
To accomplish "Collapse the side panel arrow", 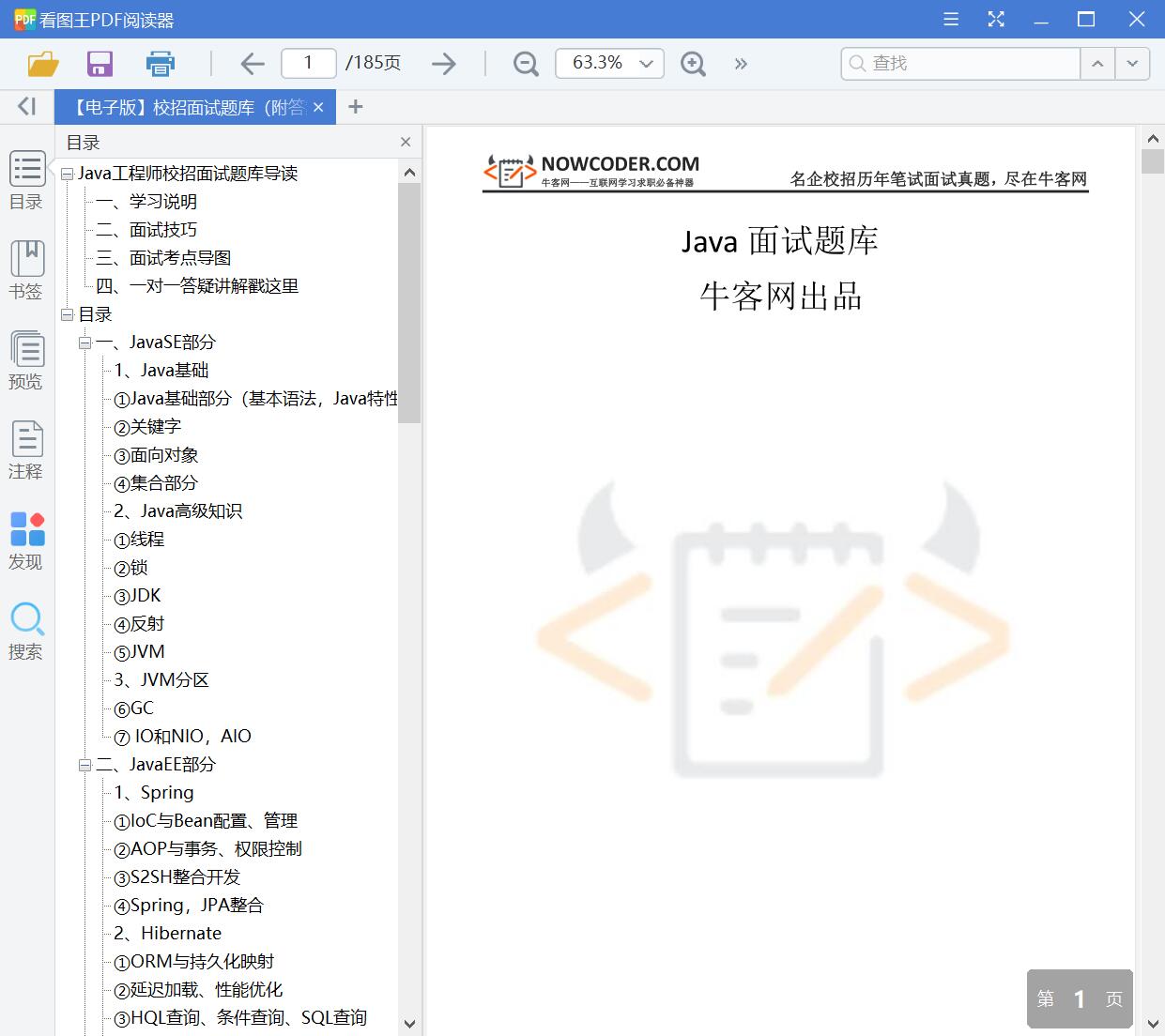I will pos(26,107).
